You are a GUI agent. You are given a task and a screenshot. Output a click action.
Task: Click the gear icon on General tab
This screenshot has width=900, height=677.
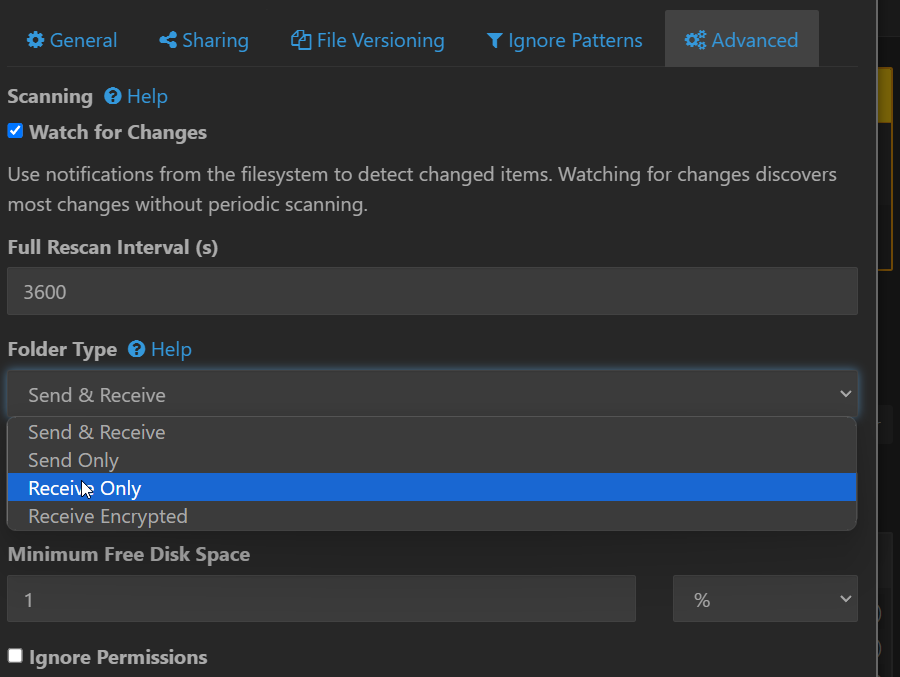33,40
